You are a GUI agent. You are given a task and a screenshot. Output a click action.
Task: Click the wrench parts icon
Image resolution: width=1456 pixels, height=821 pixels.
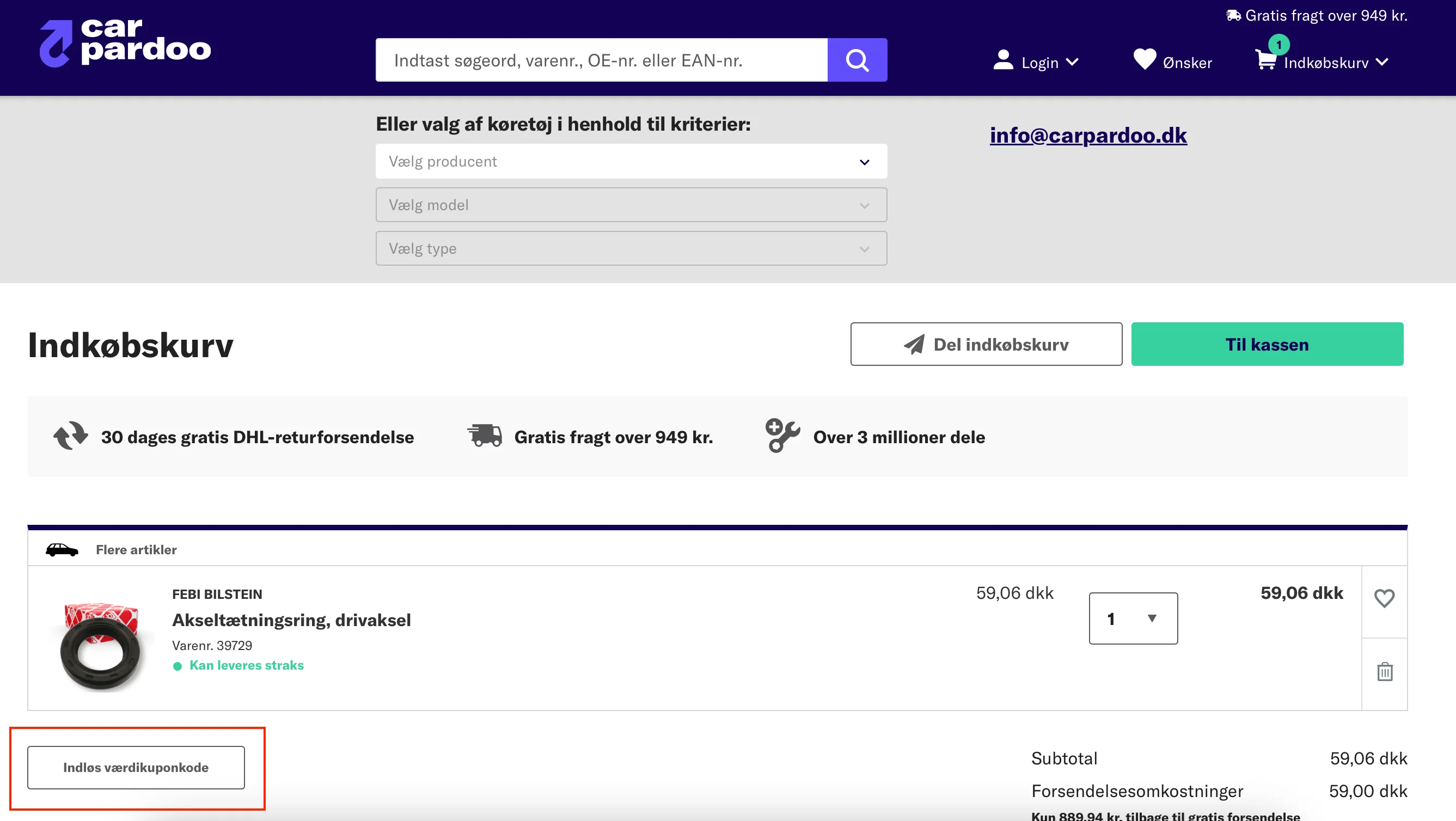[782, 435]
